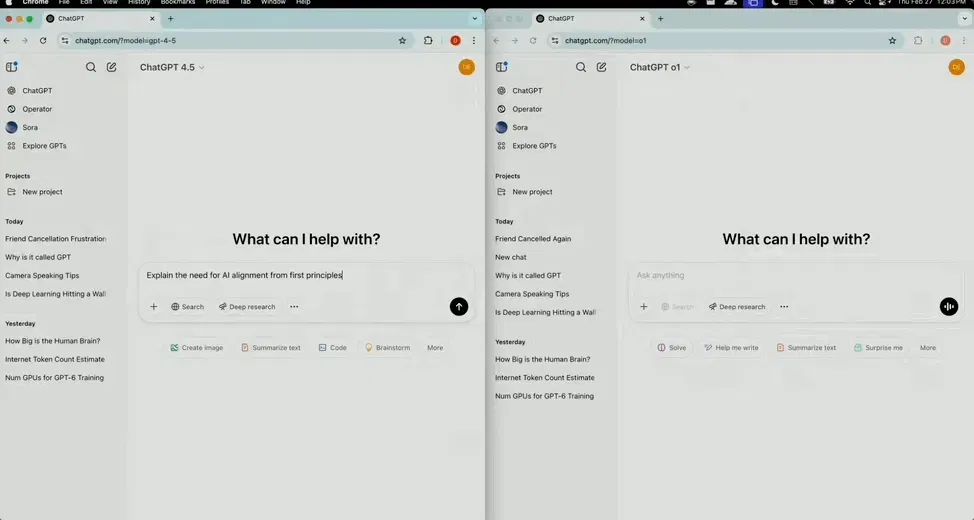The image size is (974, 520).
Task: Toggle Deep research in right chat composer
Action: (737, 307)
